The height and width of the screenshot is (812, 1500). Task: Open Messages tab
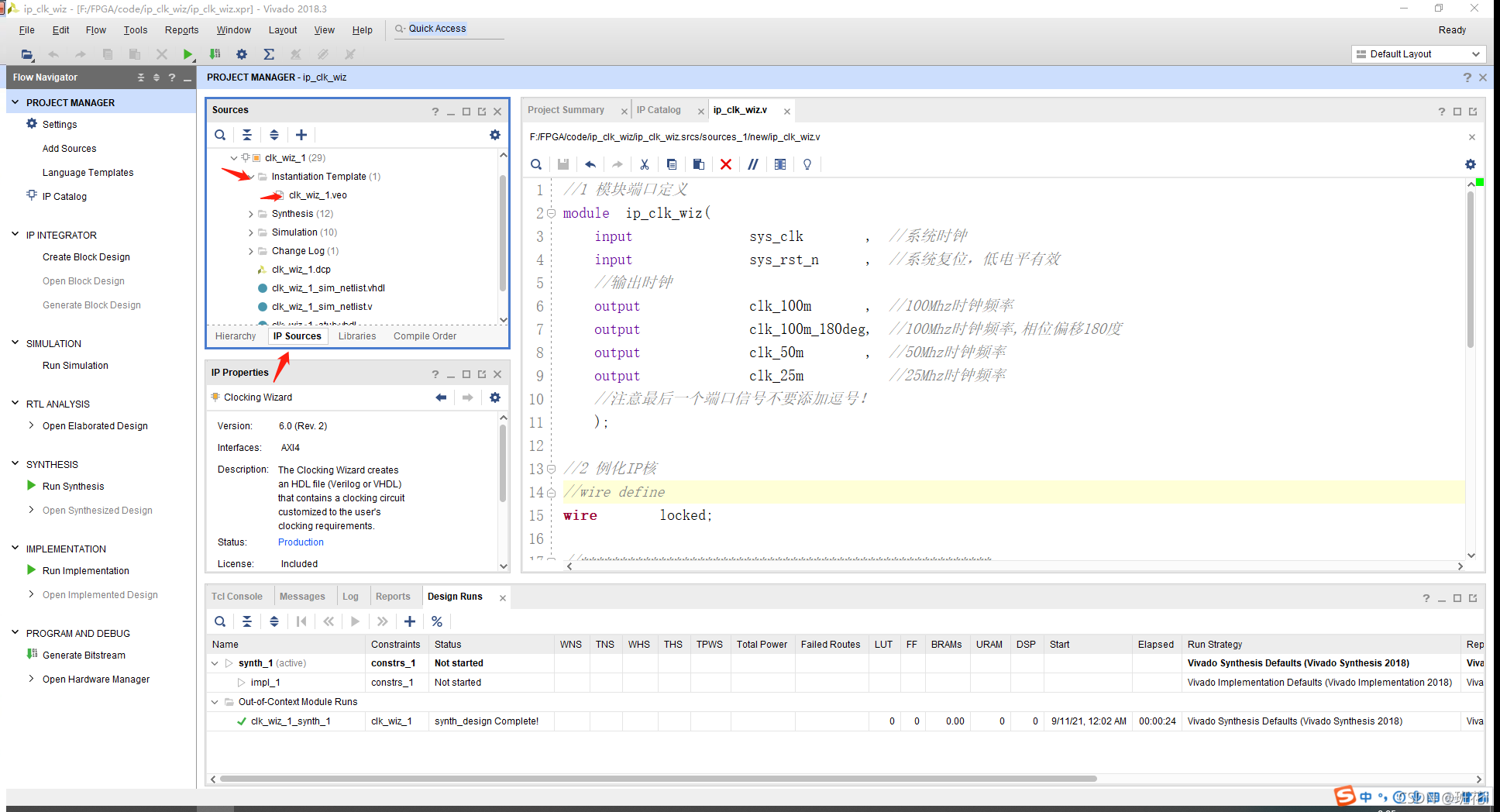coord(302,597)
